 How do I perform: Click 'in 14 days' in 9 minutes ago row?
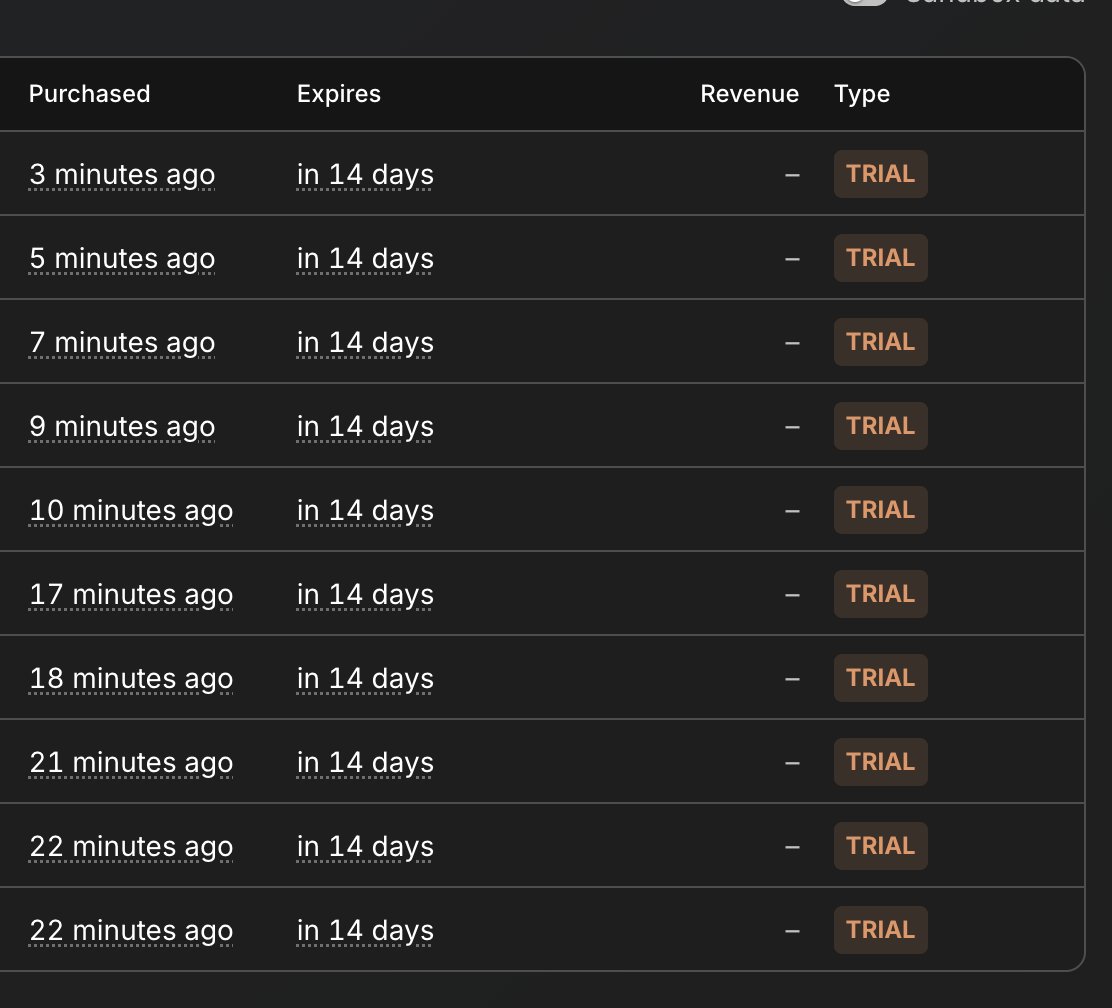[x=365, y=426]
